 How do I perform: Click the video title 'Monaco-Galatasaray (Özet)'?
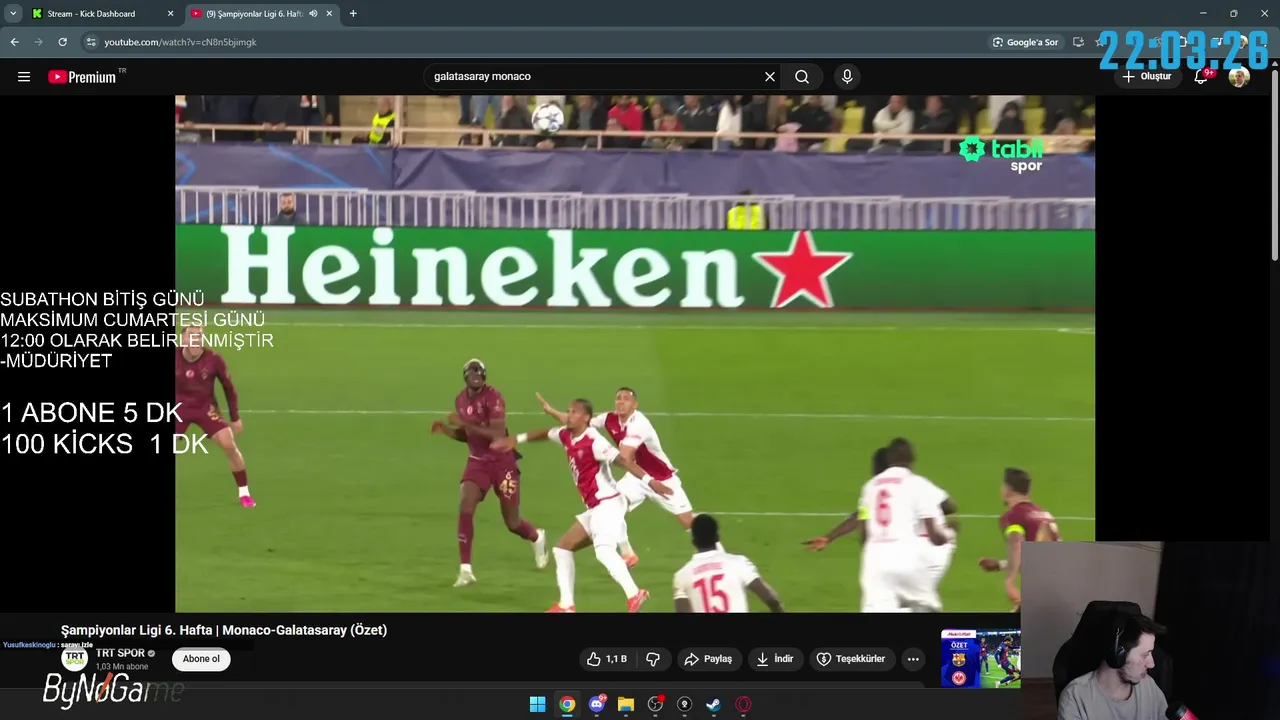[x=305, y=630]
